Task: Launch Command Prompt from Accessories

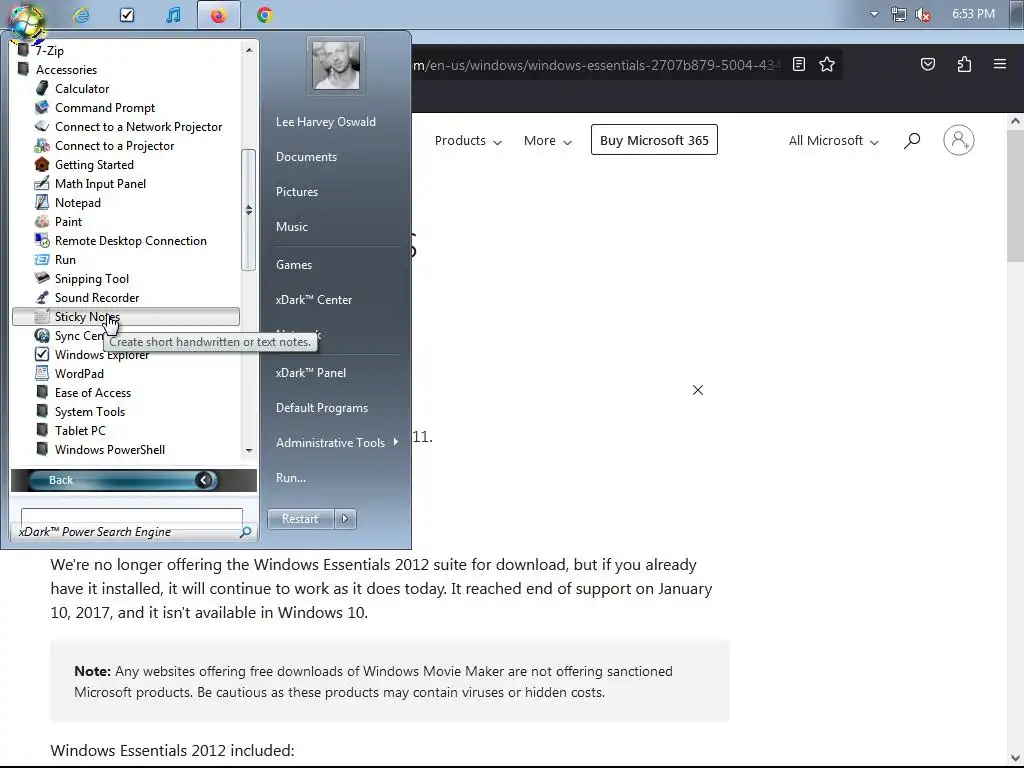Action: (x=104, y=108)
